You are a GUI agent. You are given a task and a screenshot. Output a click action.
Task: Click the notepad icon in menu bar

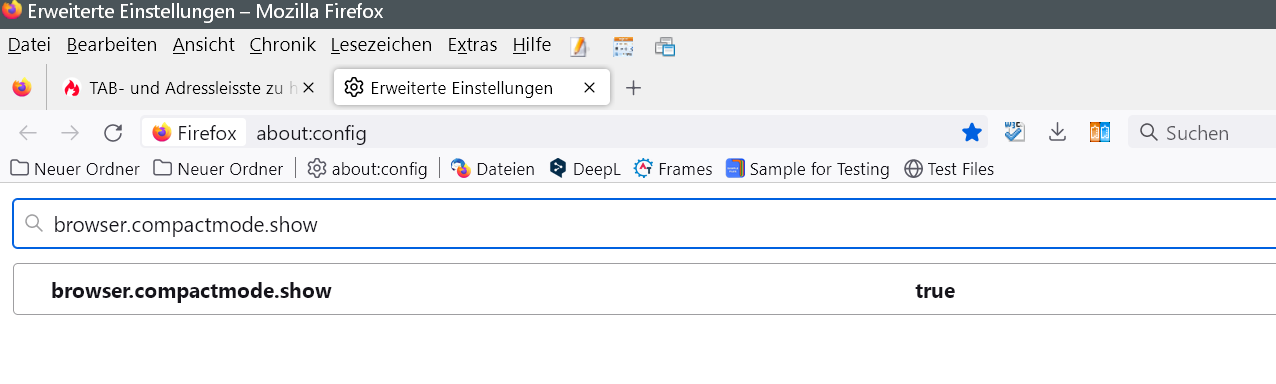(579, 46)
